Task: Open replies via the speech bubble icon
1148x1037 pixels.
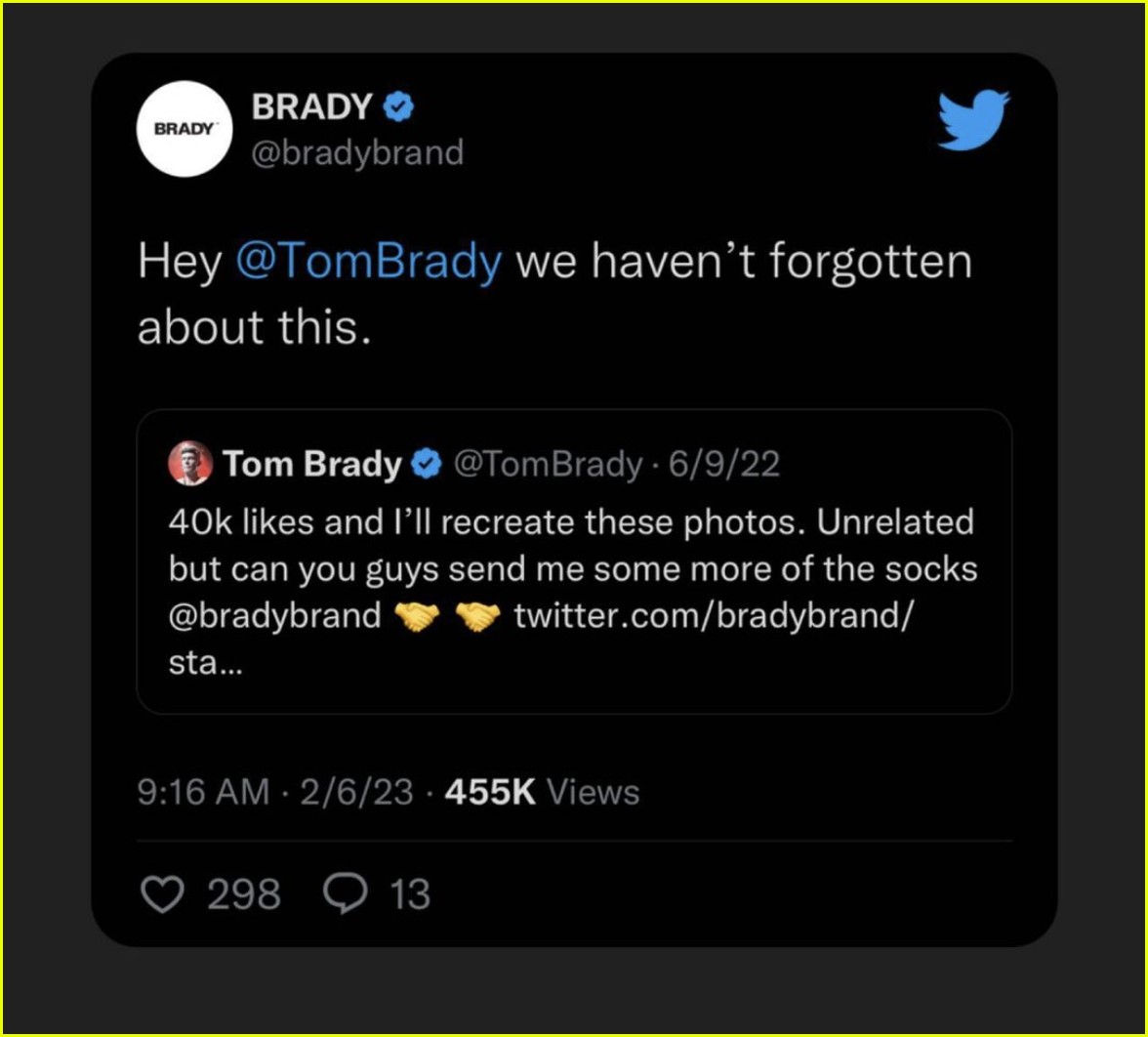Action: click(x=343, y=892)
